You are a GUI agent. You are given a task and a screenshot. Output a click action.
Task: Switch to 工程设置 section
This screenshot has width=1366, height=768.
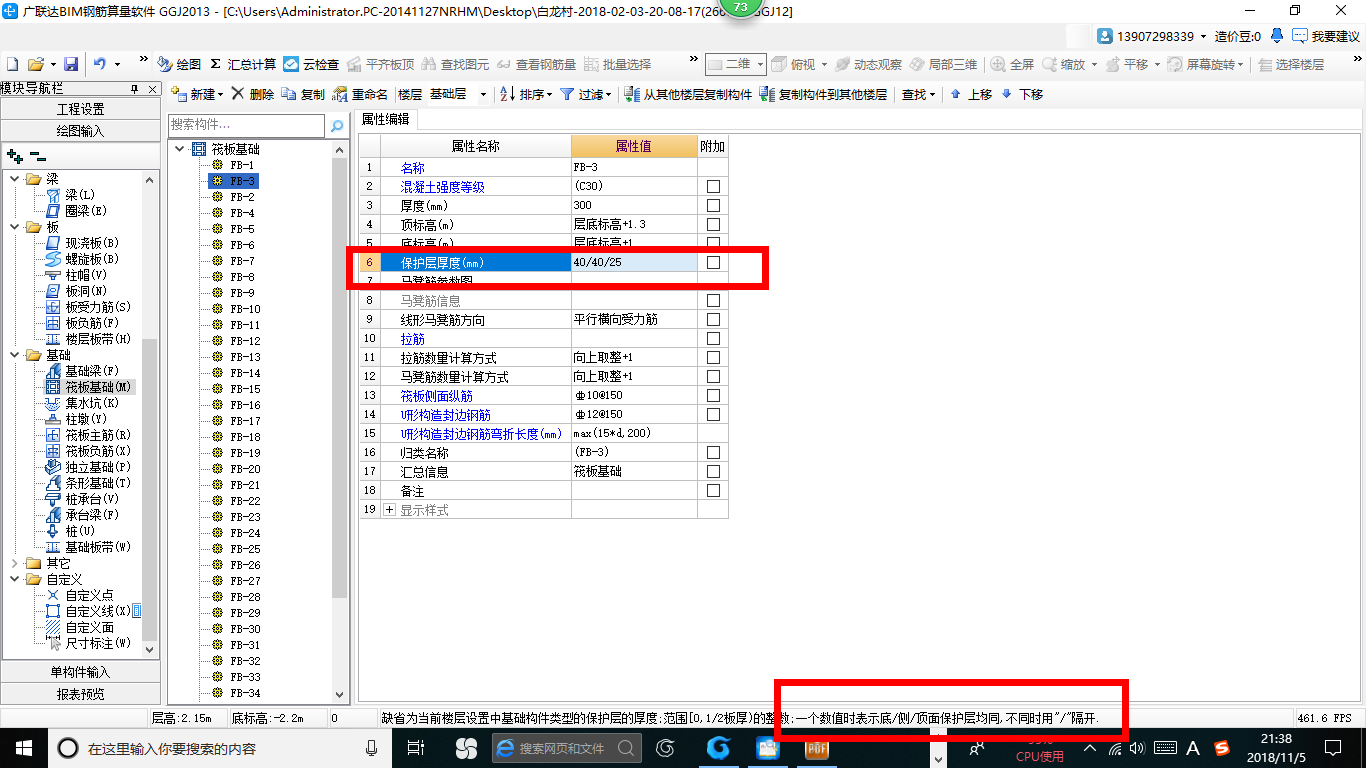pos(80,109)
